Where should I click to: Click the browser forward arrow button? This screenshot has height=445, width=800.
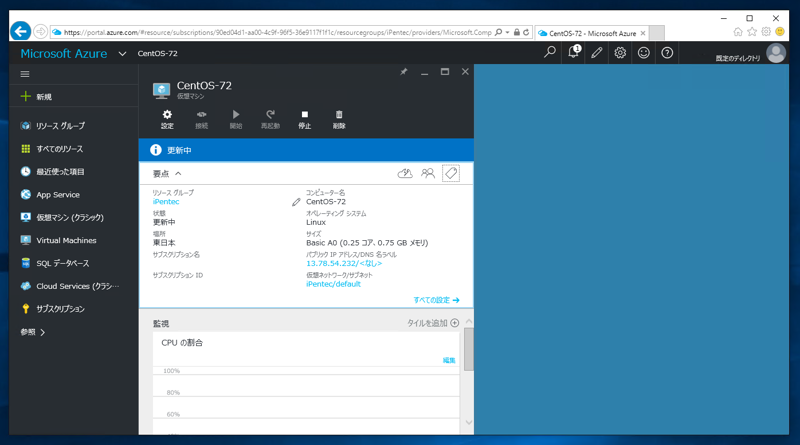[x=40, y=32]
